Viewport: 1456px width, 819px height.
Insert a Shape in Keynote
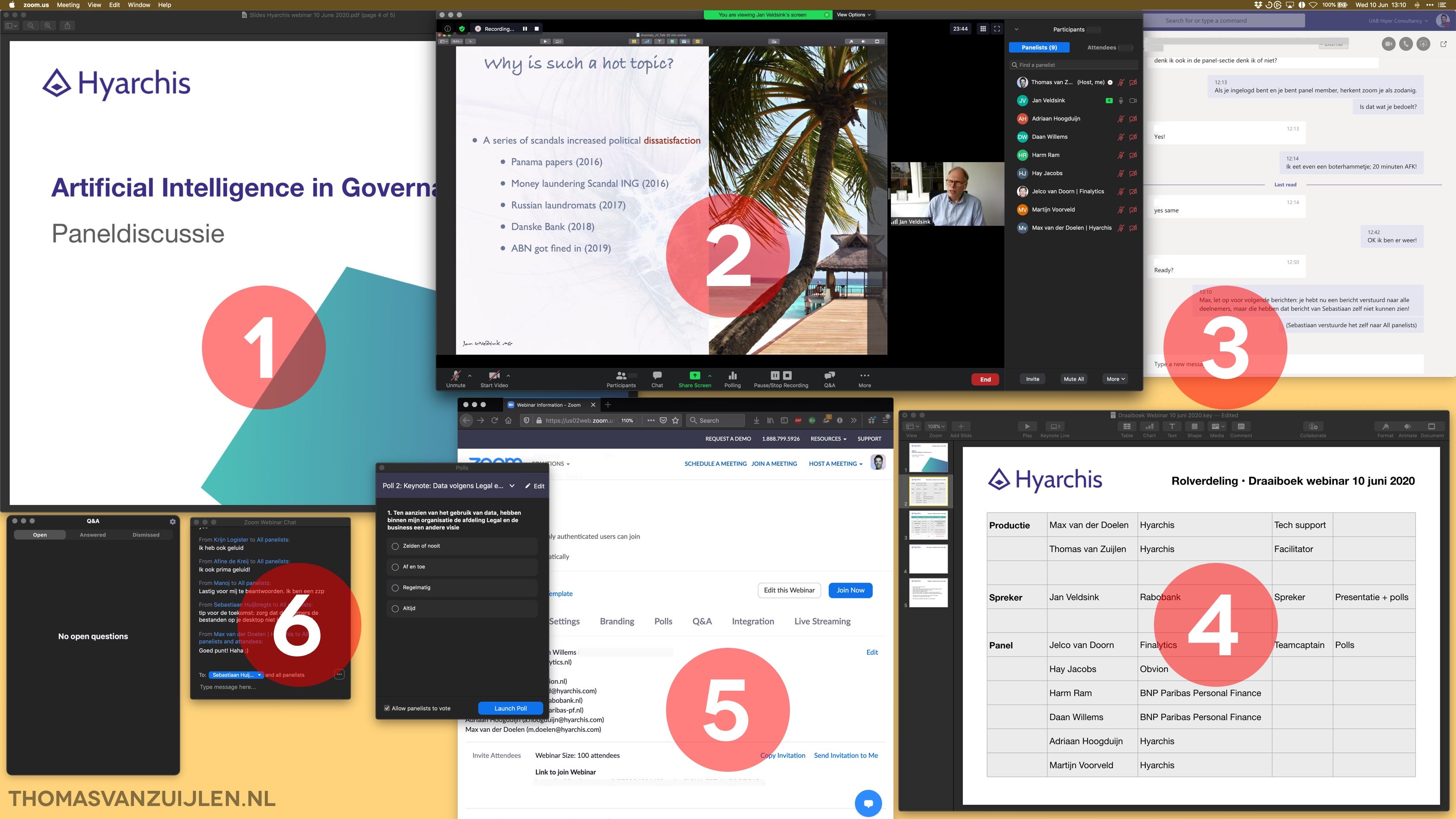(x=1194, y=427)
